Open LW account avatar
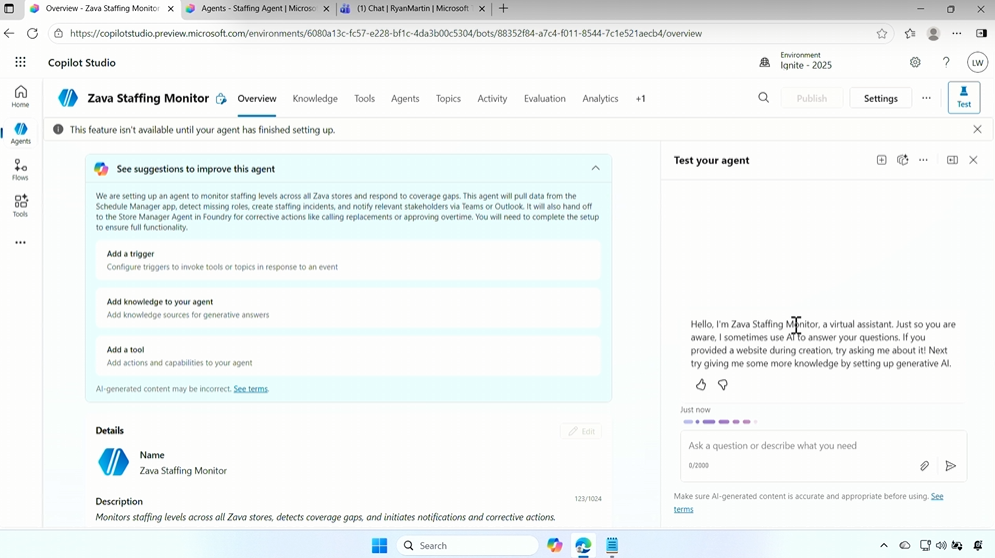The width and height of the screenshot is (995, 558). tap(977, 62)
